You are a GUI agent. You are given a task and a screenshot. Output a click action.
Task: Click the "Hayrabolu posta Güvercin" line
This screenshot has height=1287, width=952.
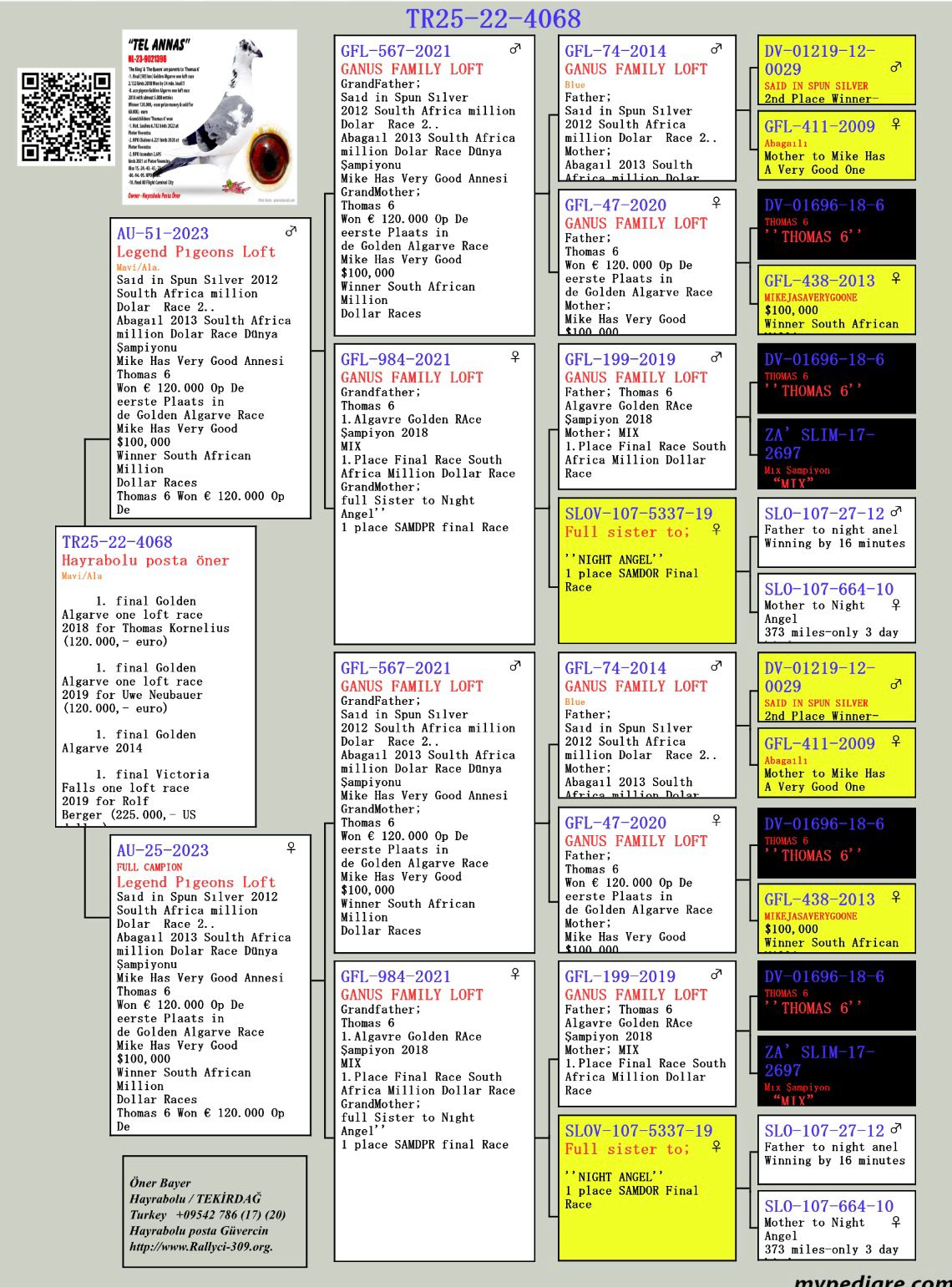pyautogui.click(x=199, y=1230)
